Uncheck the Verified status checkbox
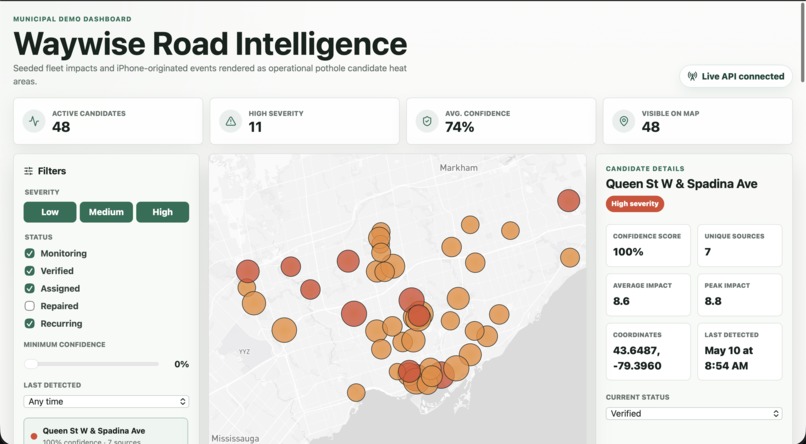Image resolution: width=806 pixels, height=444 pixels. click(x=30, y=271)
